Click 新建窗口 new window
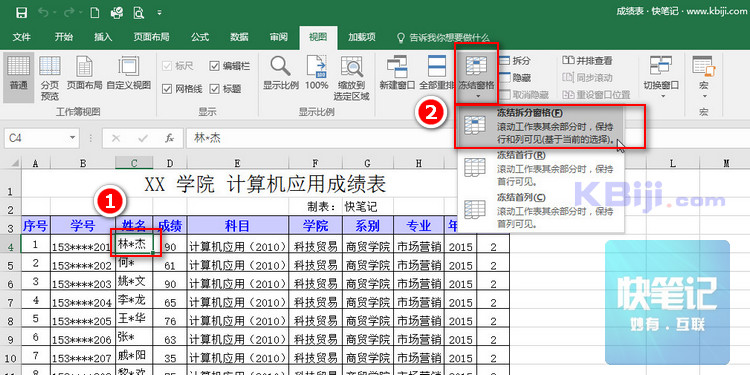 click(397, 74)
